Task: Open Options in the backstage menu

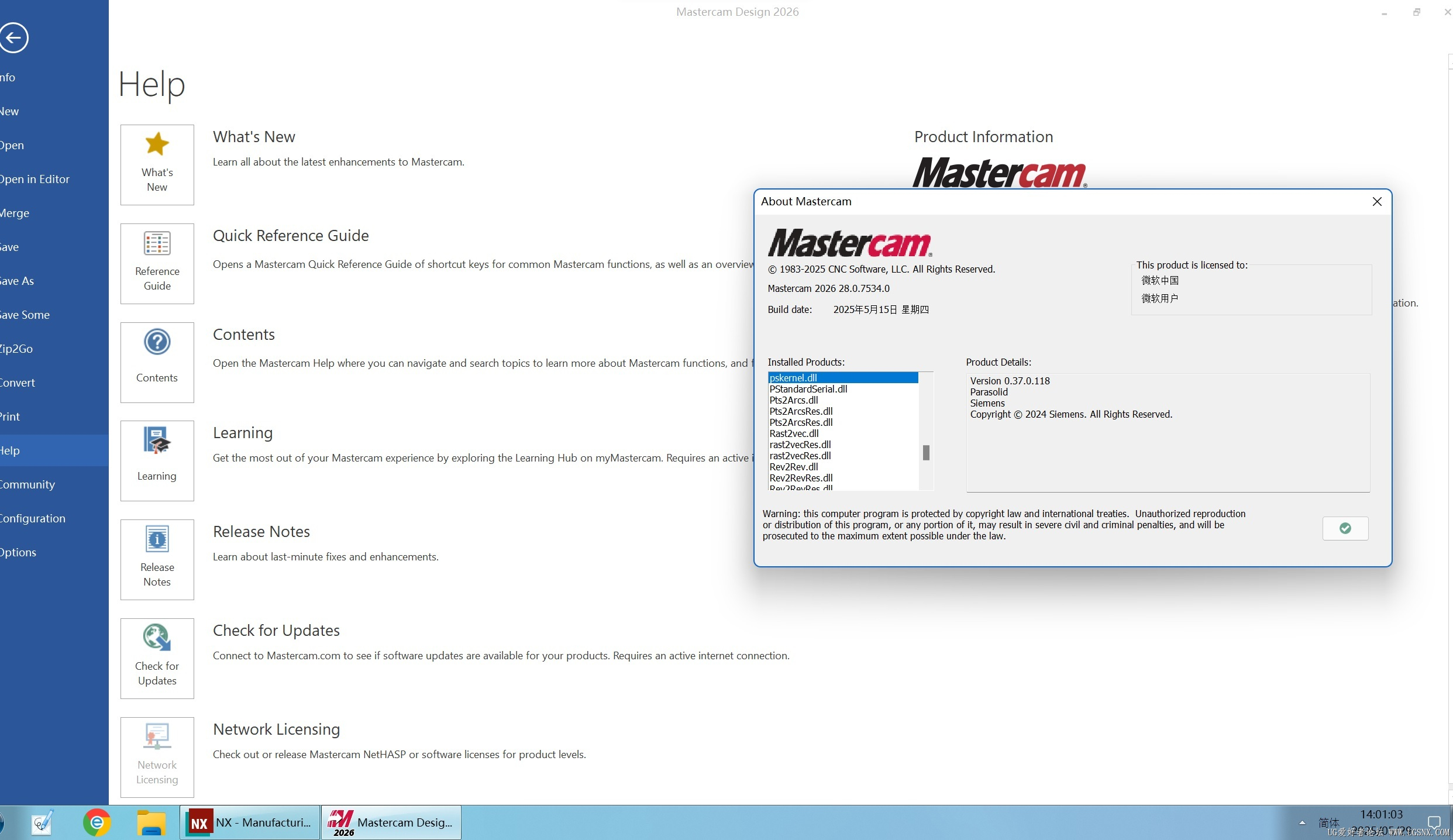Action: (x=54, y=552)
